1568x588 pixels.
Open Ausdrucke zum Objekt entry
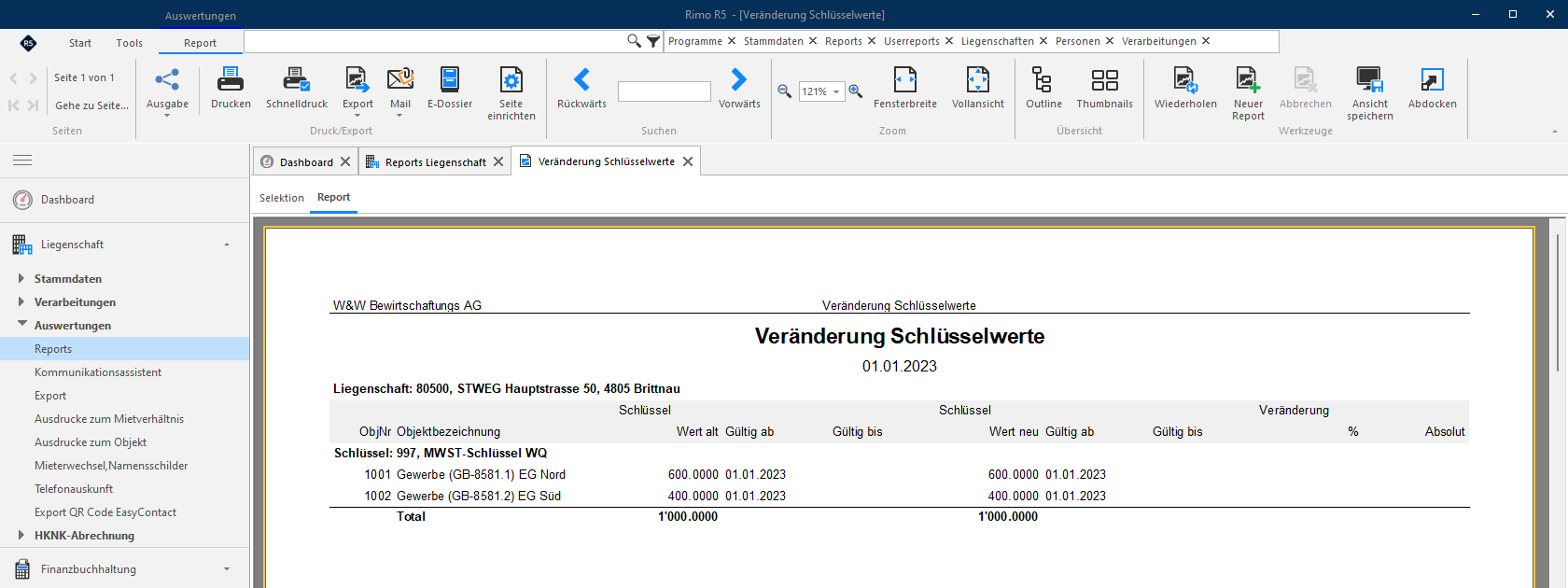tap(91, 442)
